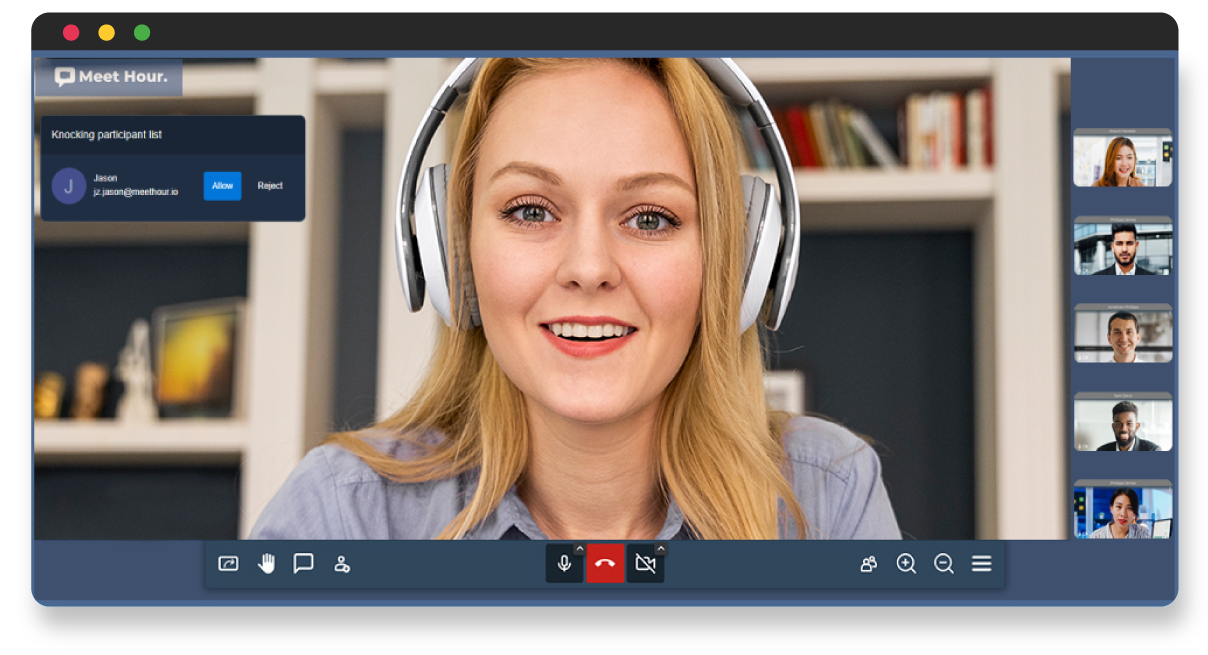This screenshot has width=1208, height=655.
Task: Select the top participant thumbnail
Action: pyautogui.click(x=1122, y=158)
